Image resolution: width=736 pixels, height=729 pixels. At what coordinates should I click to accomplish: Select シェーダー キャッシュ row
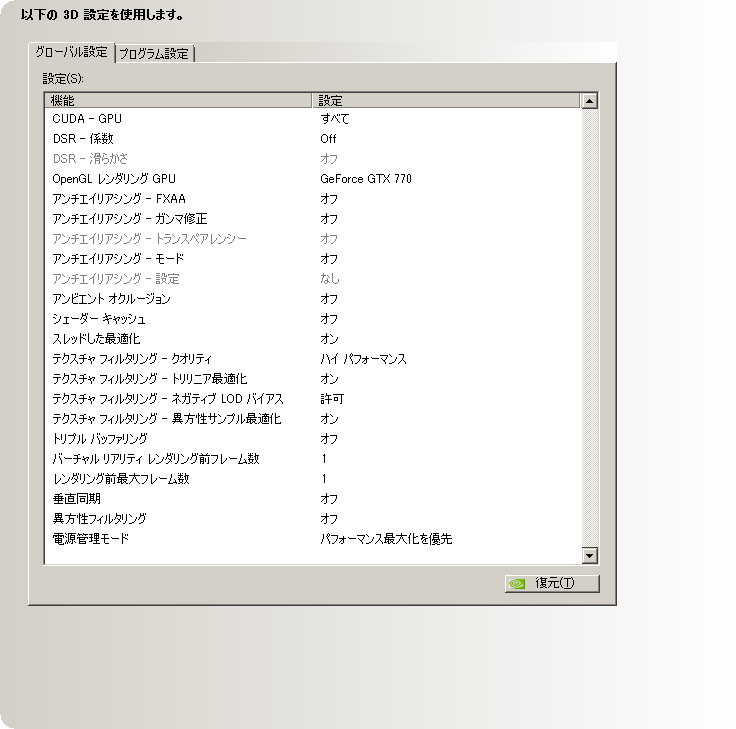[313, 319]
